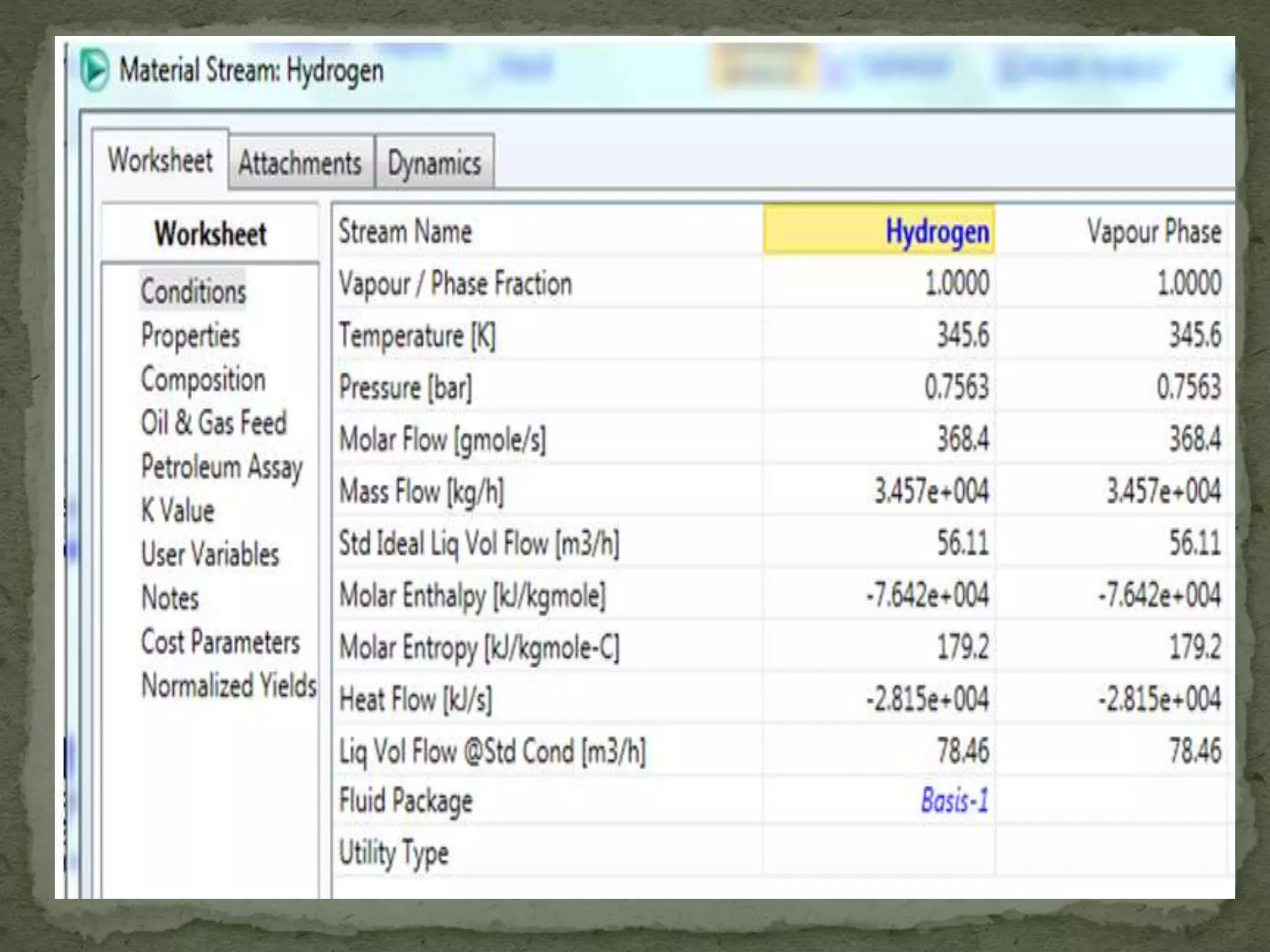Viewport: 1270px width, 952px height.
Task: Click the empty Utility Type cell for Hydrogen
Action: click(x=879, y=852)
